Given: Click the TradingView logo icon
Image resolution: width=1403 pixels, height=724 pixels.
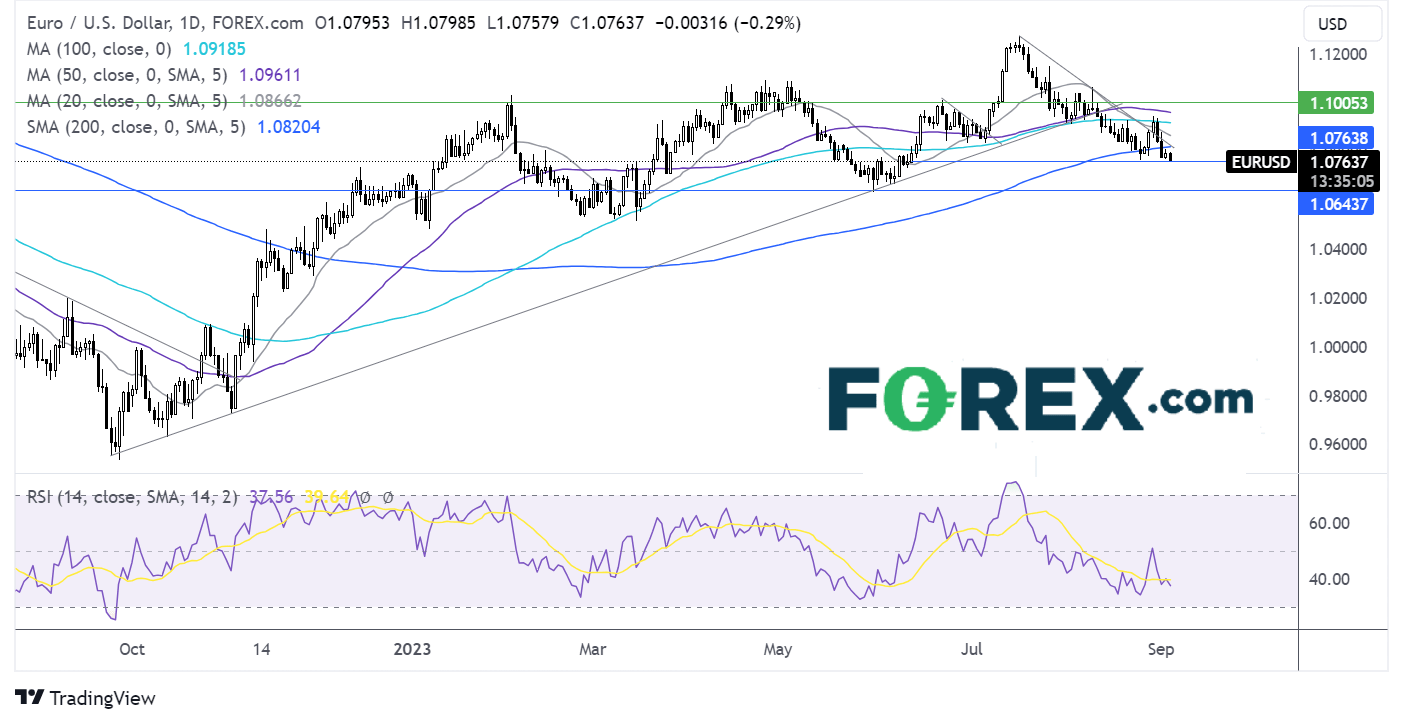Looking at the screenshot, I should tap(29, 698).
